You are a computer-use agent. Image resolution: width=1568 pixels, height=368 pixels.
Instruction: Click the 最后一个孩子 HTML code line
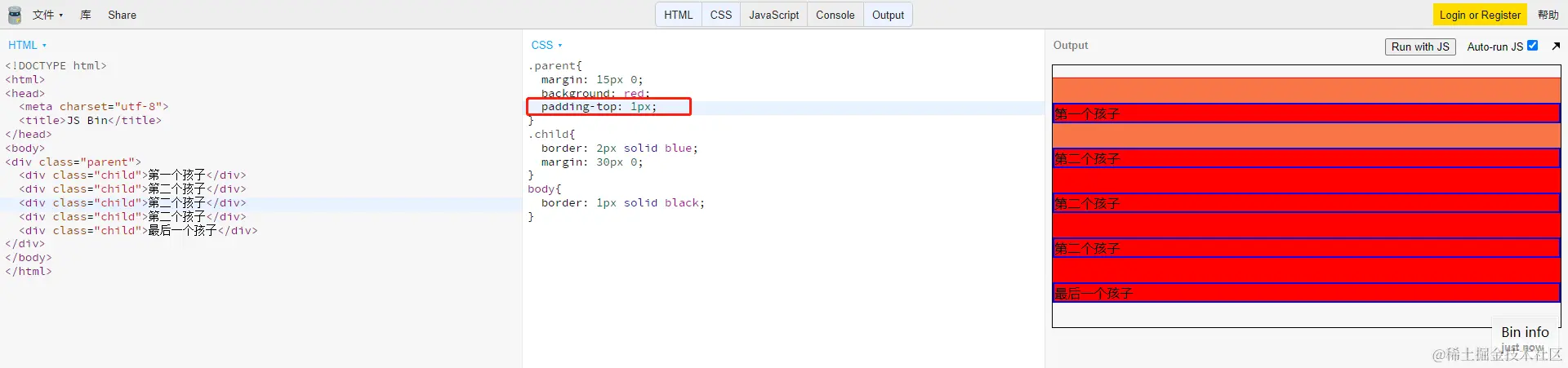coord(138,230)
